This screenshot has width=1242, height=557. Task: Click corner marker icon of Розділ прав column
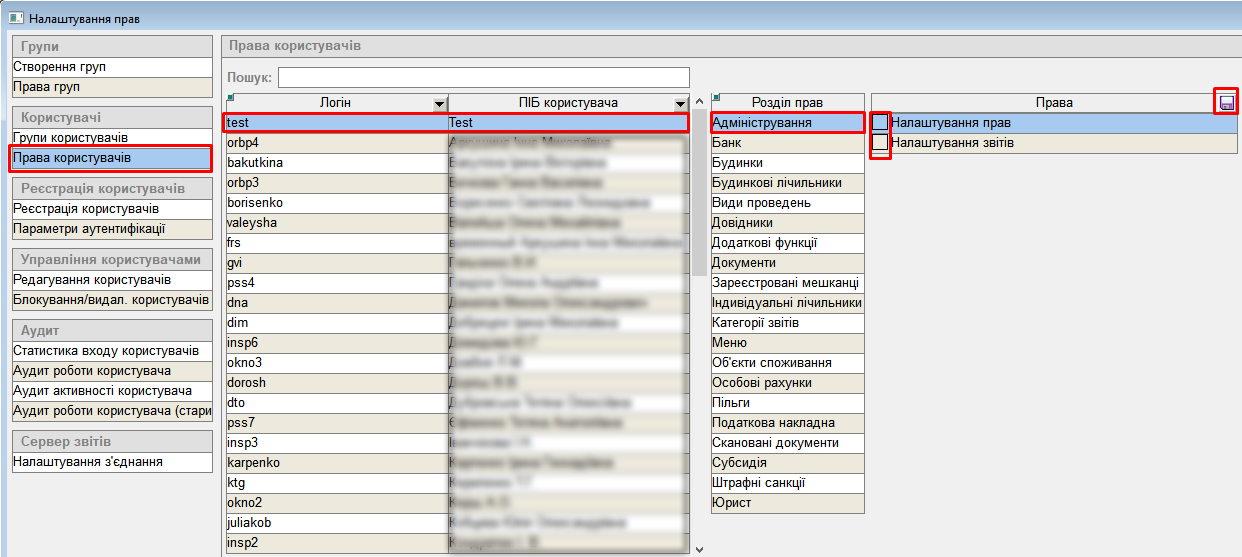pos(716,97)
